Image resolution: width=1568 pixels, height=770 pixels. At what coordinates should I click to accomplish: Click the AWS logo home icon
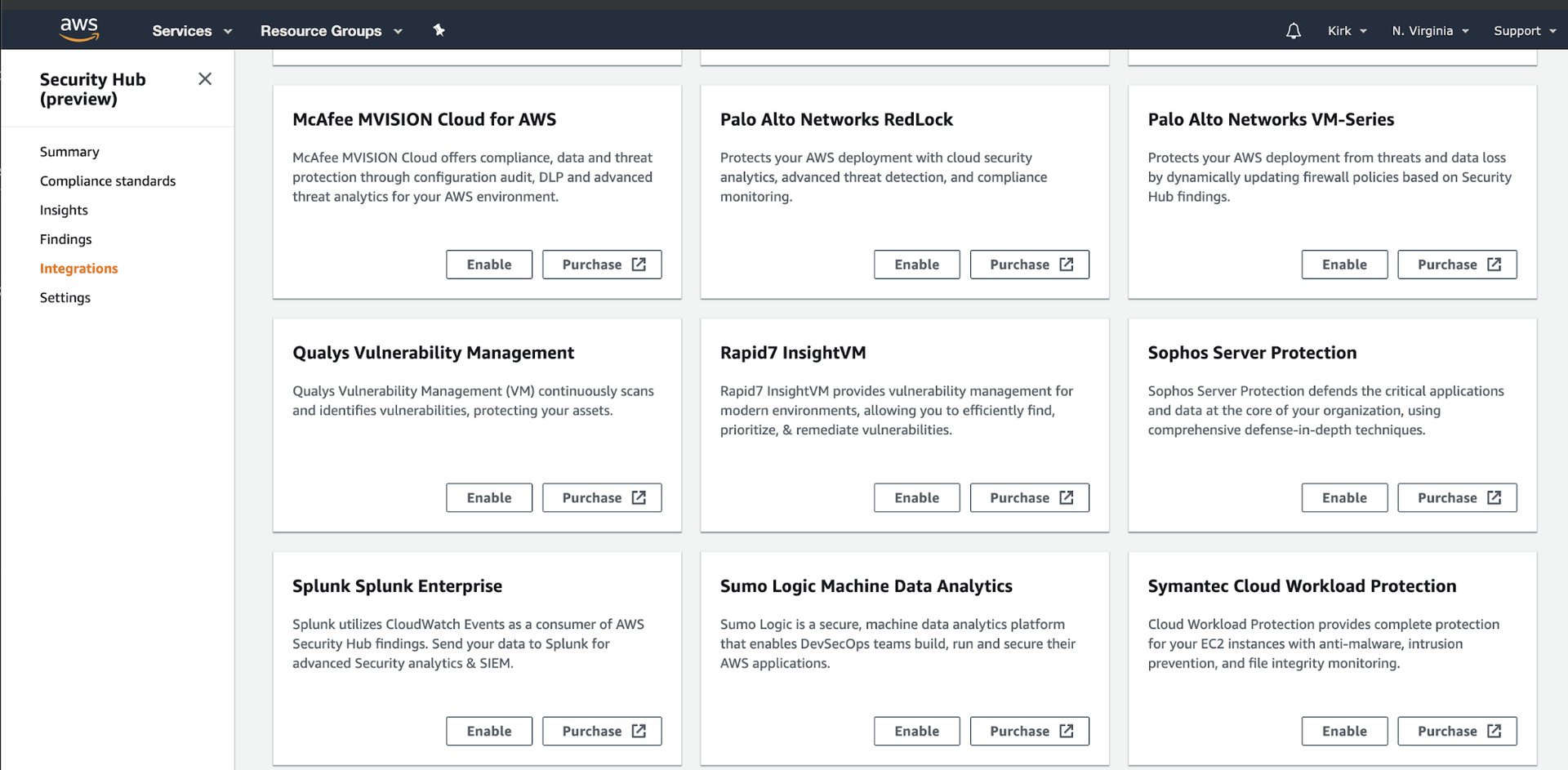[x=79, y=29]
